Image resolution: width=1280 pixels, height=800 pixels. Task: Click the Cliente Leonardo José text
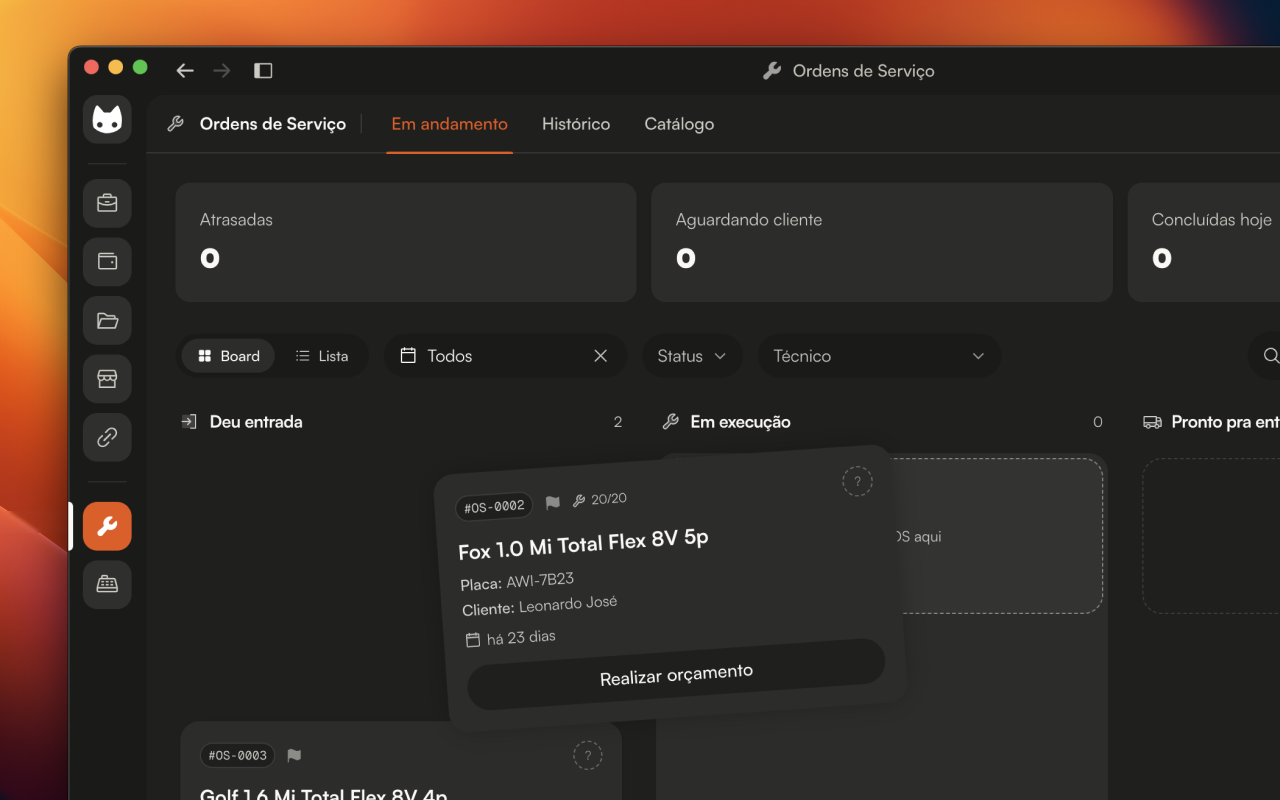(x=540, y=605)
